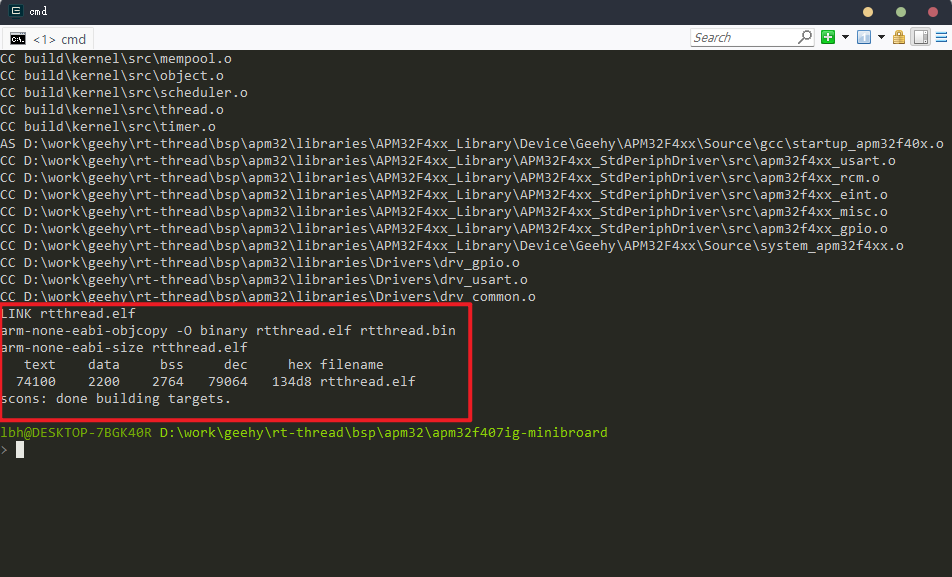Click the command prompt cursor line
The width and height of the screenshot is (952, 577).
(x=20, y=450)
